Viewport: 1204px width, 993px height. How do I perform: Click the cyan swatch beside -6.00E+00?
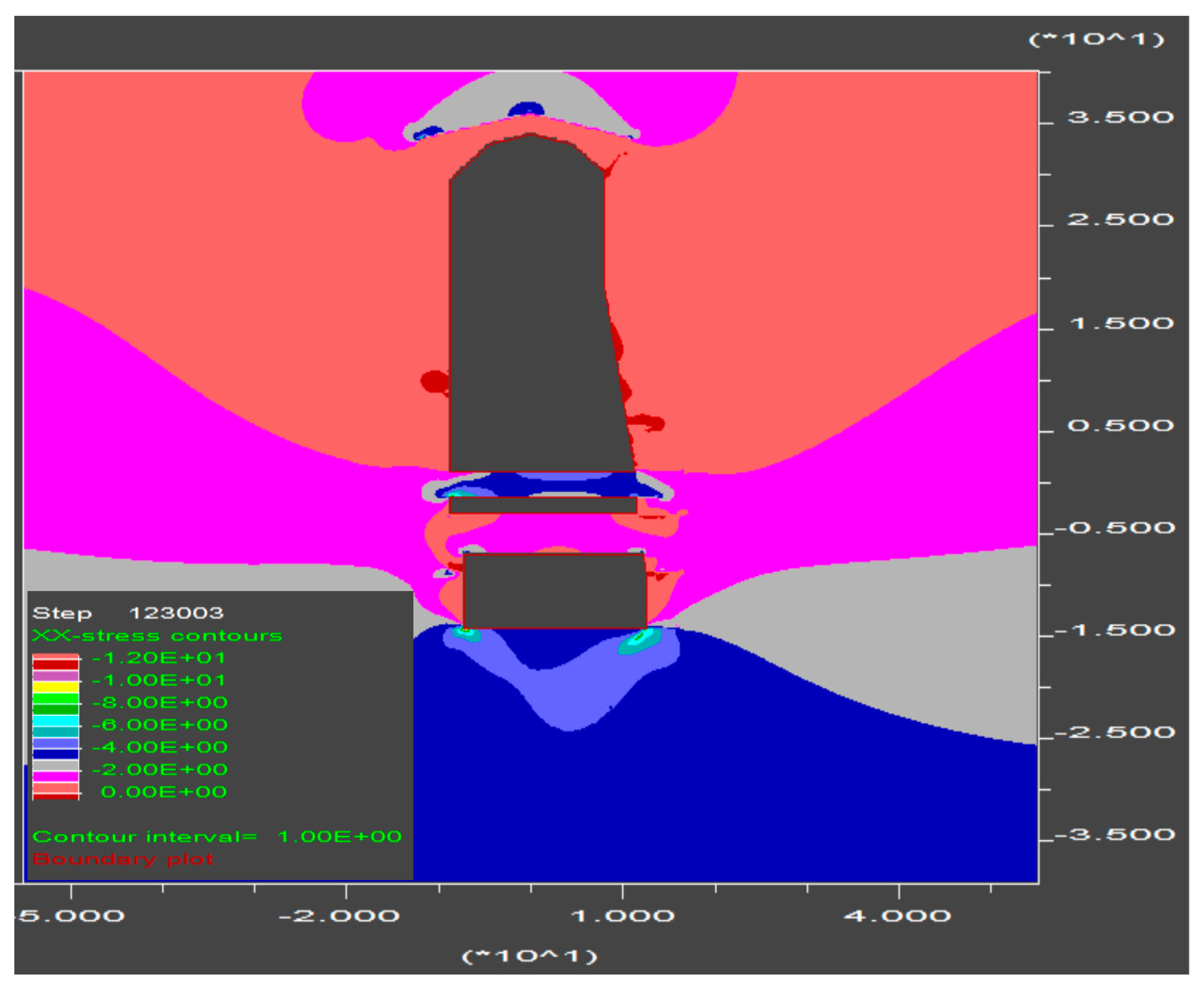[55, 720]
